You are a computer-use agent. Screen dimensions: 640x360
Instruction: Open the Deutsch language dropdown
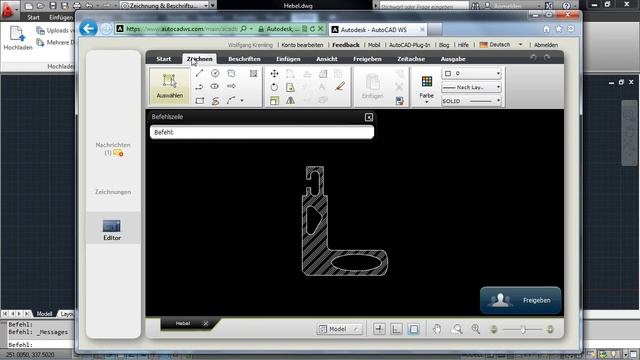tap(501, 44)
